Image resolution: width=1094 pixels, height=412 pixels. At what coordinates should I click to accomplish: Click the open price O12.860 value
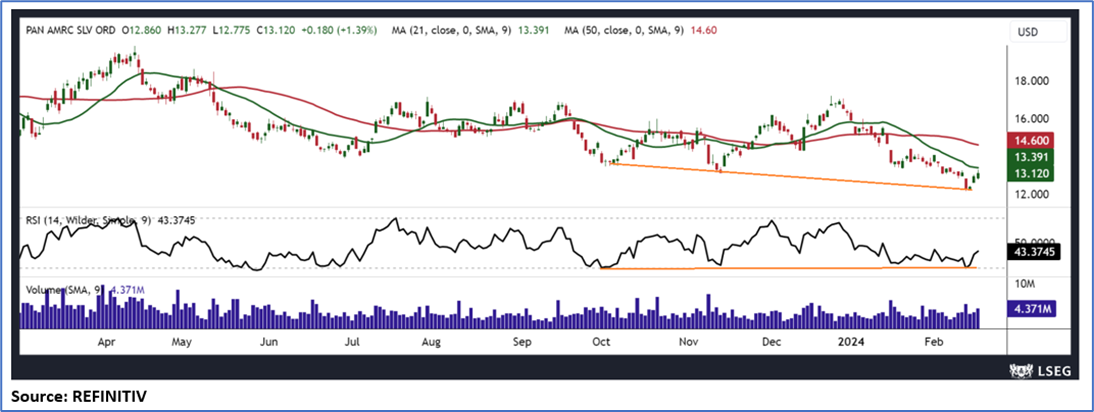click(140, 31)
